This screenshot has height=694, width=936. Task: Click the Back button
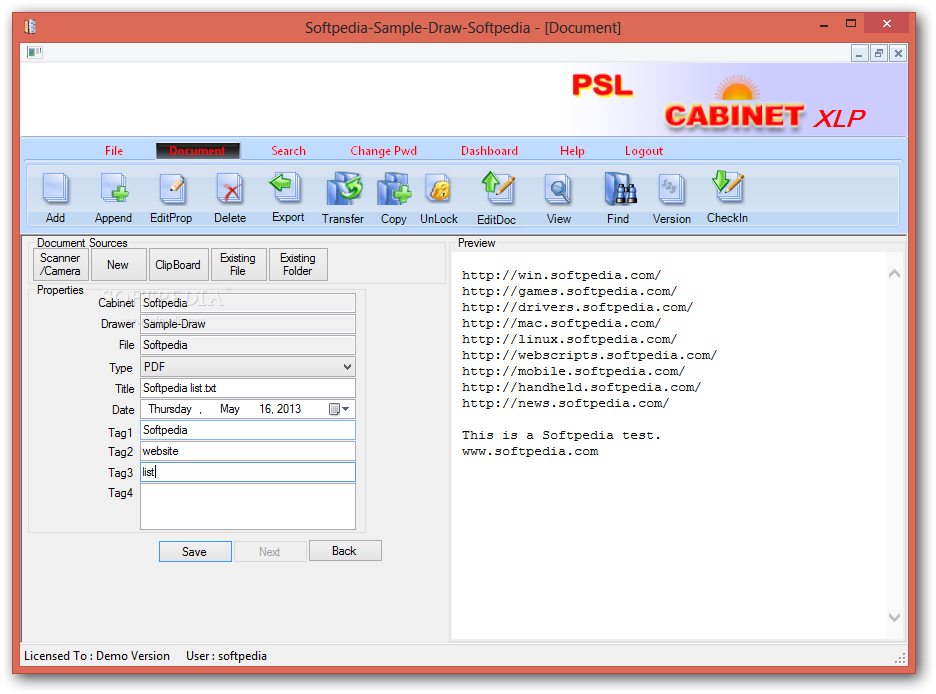click(345, 551)
